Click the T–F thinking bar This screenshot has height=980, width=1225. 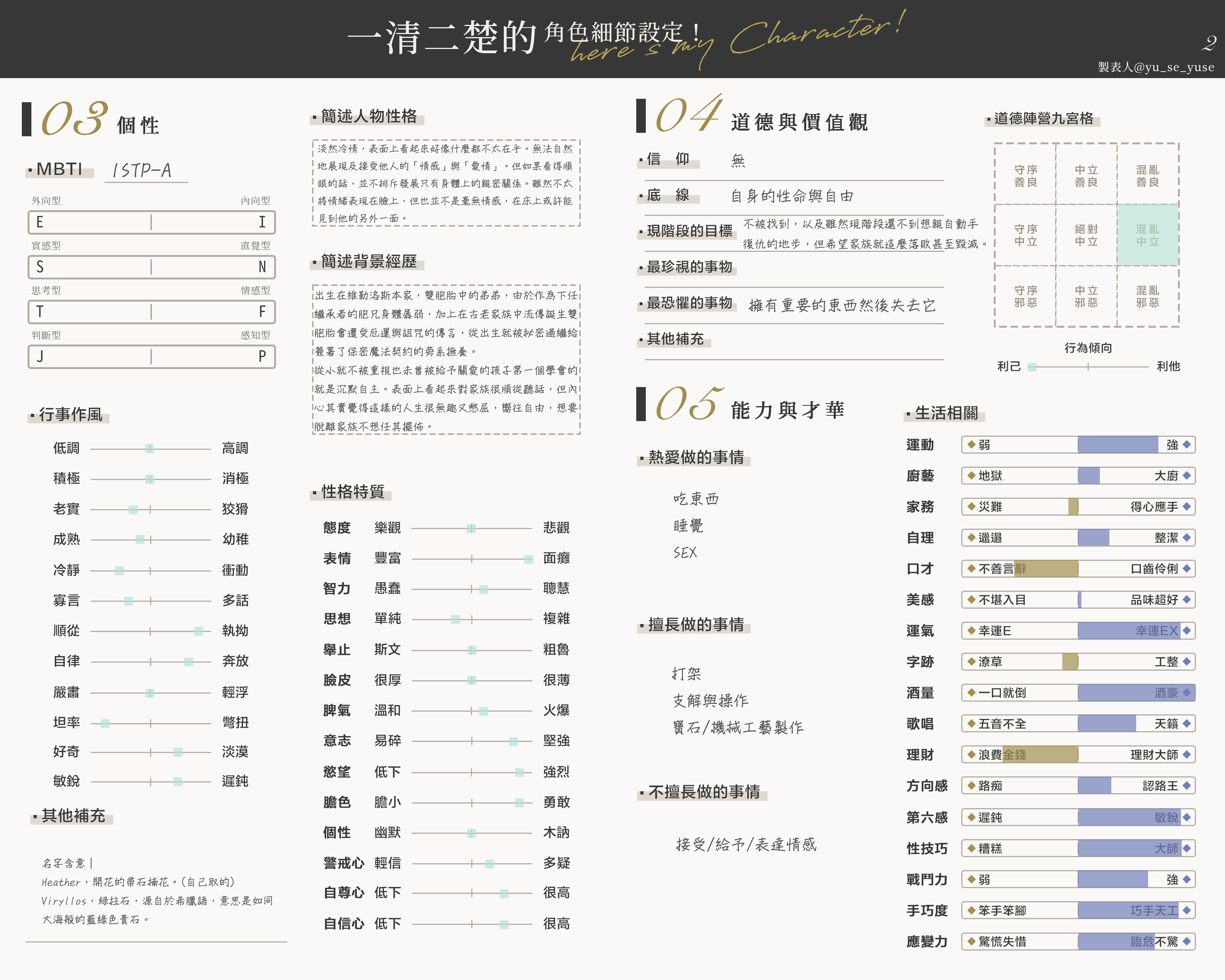[x=152, y=311]
